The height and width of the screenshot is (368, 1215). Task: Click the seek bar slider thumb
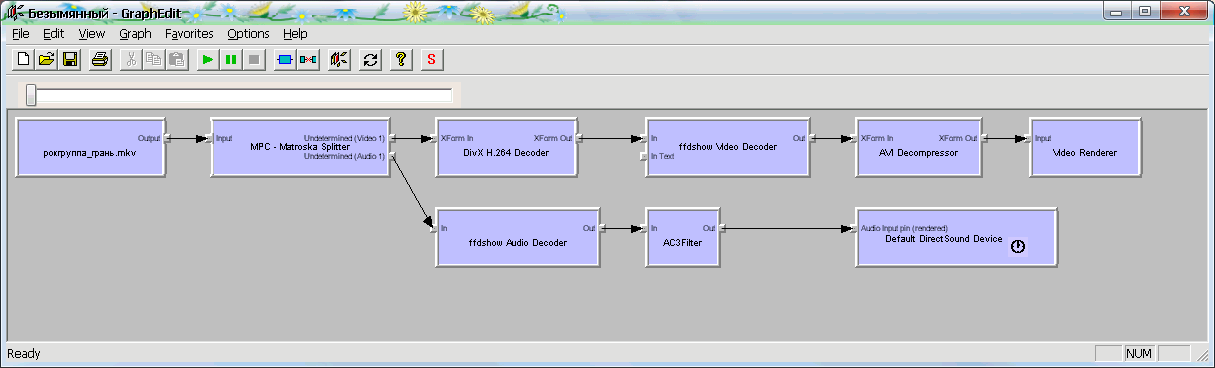pyautogui.click(x=32, y=95)
